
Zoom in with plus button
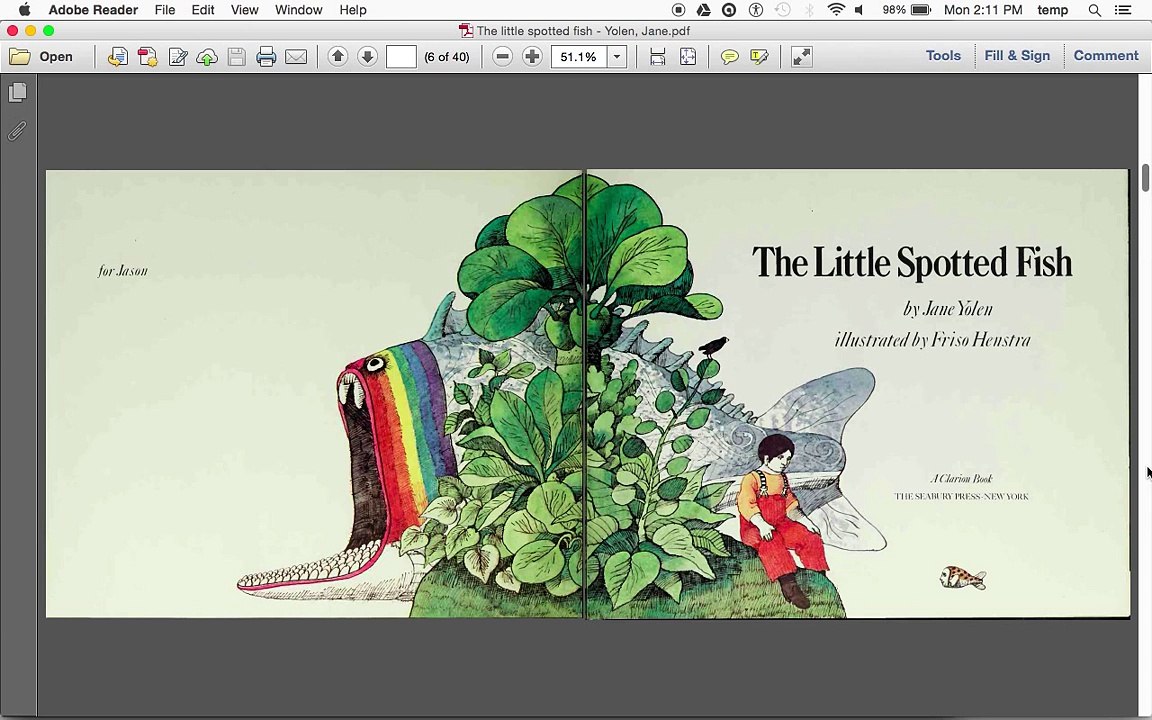coord(532,57)
